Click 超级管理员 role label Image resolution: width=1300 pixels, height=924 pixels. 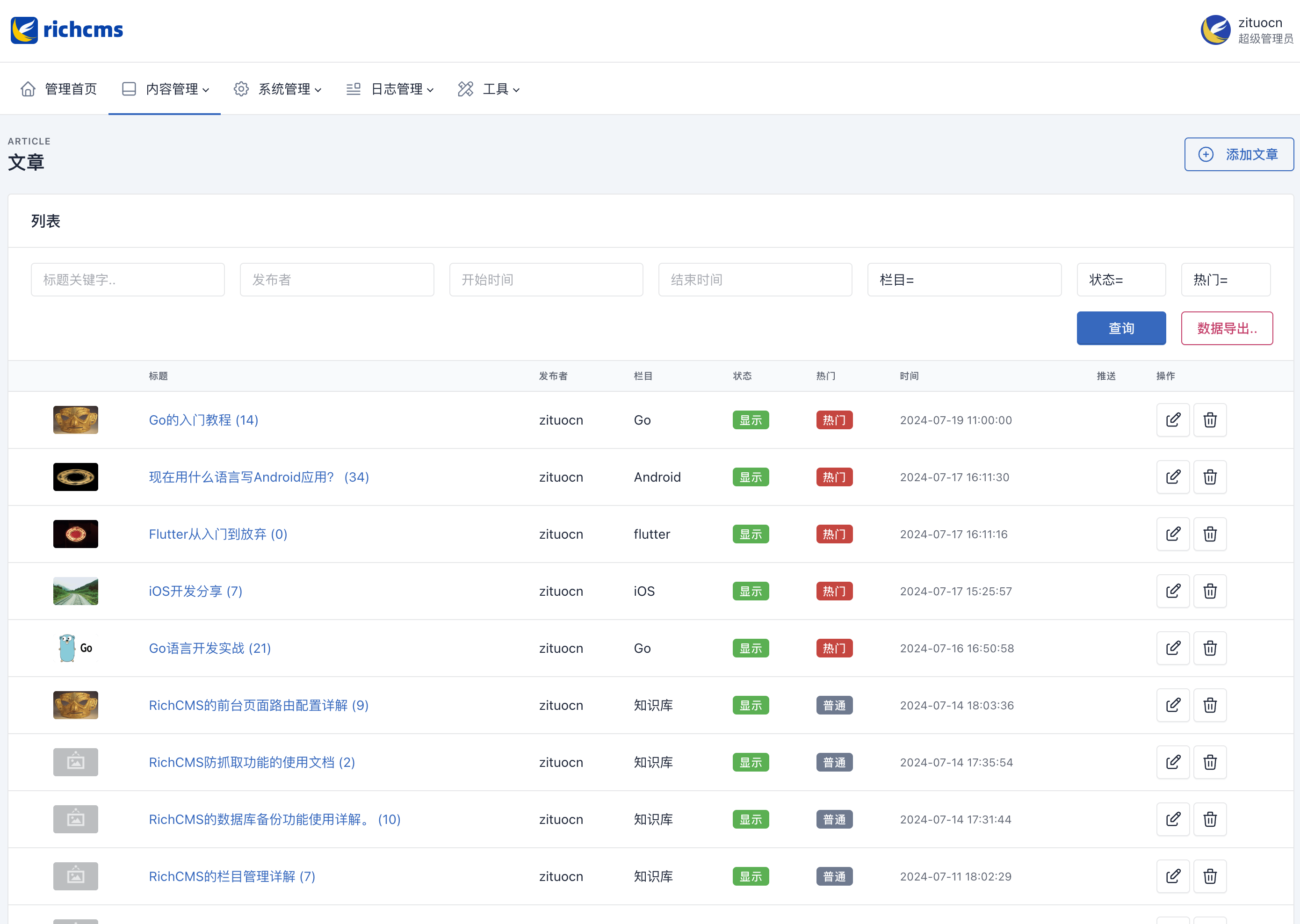click(1266, 39)
